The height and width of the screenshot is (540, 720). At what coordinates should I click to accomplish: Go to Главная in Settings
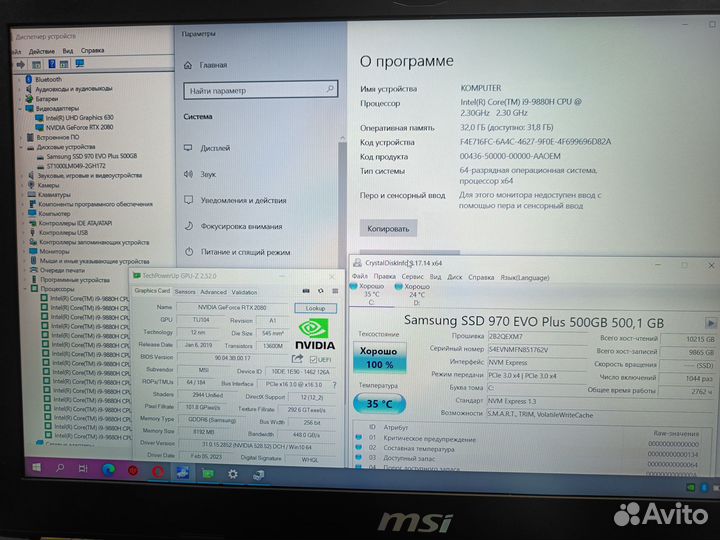point(213,65)
